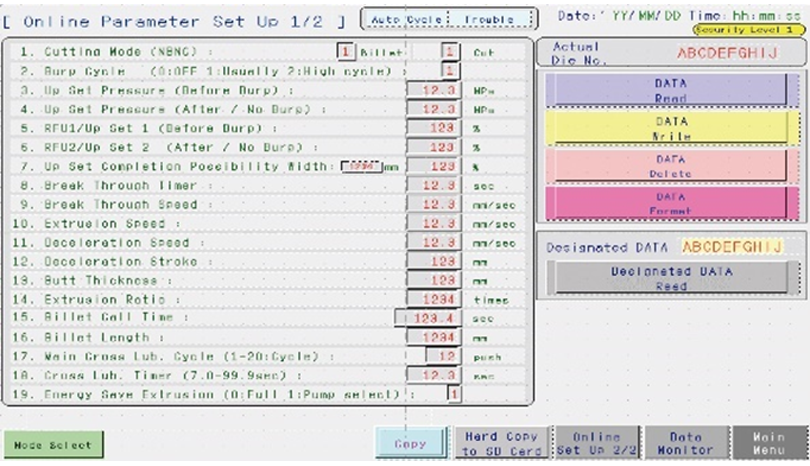Click the Copy button

pos(409,443)
